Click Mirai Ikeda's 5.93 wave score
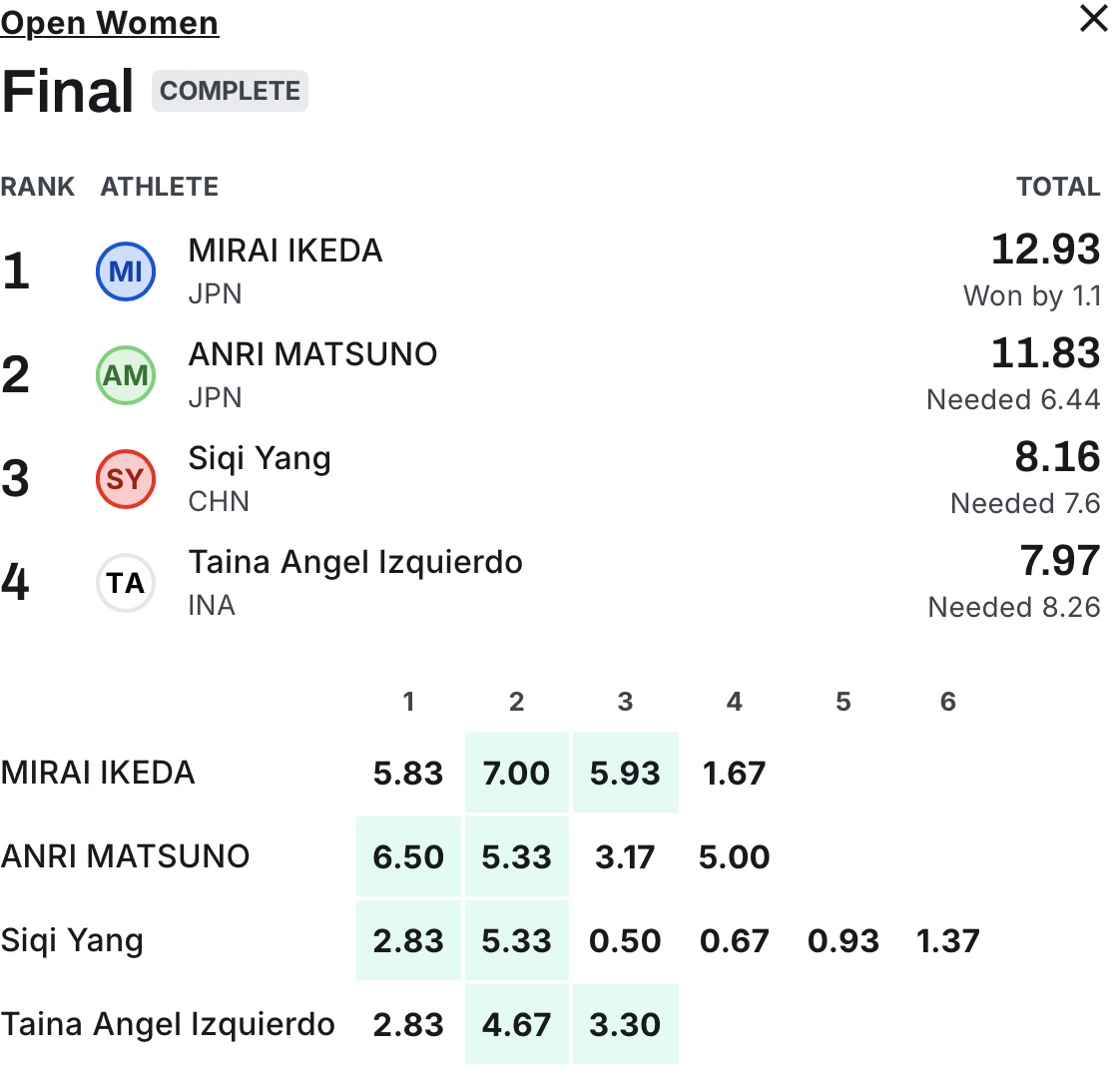The height and width of the screenshot is (1078, 1120). tap(625, 773)
